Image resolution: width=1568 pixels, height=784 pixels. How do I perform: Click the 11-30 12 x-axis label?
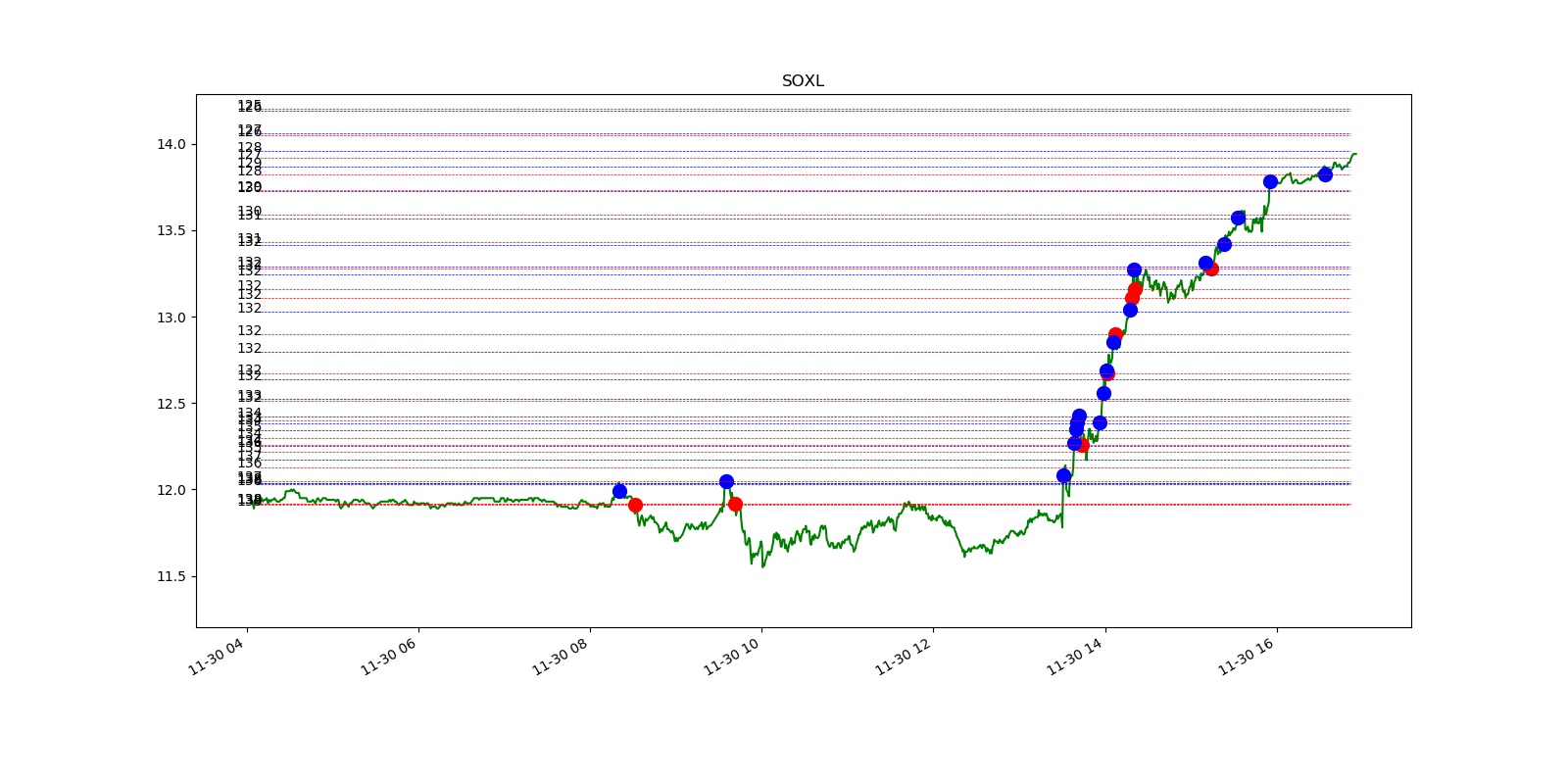(x=902, y=657)
